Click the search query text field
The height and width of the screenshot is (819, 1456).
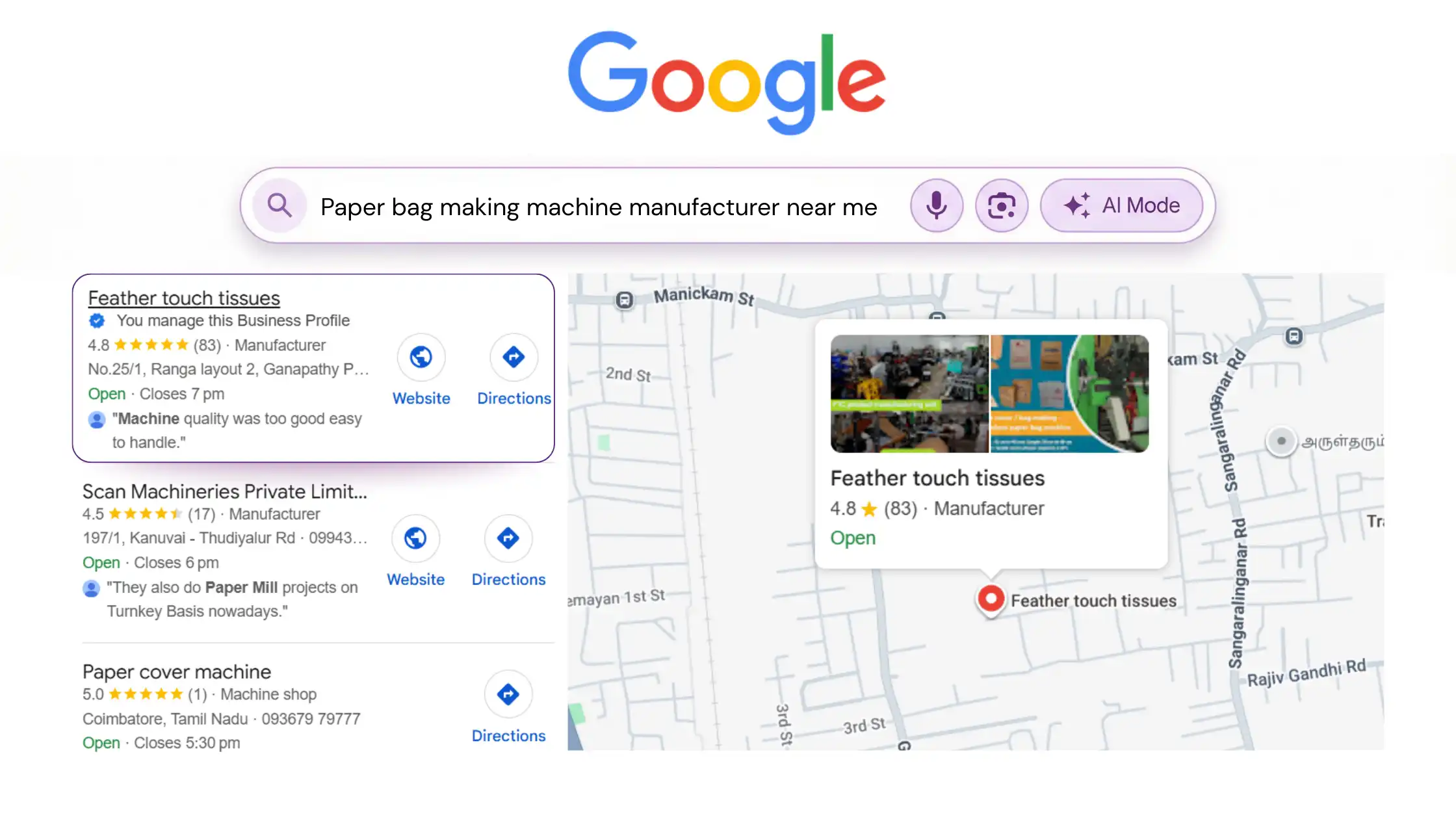(598, 207)
